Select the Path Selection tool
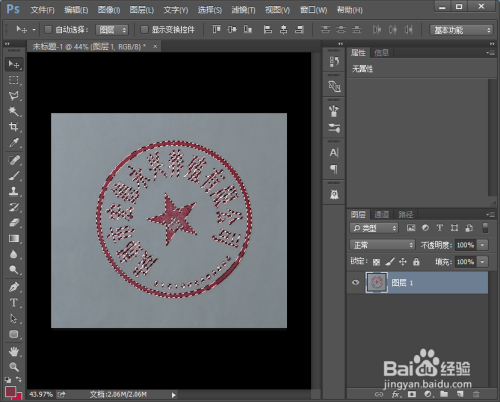Viewport: 500px width, 402px height. 14,318
